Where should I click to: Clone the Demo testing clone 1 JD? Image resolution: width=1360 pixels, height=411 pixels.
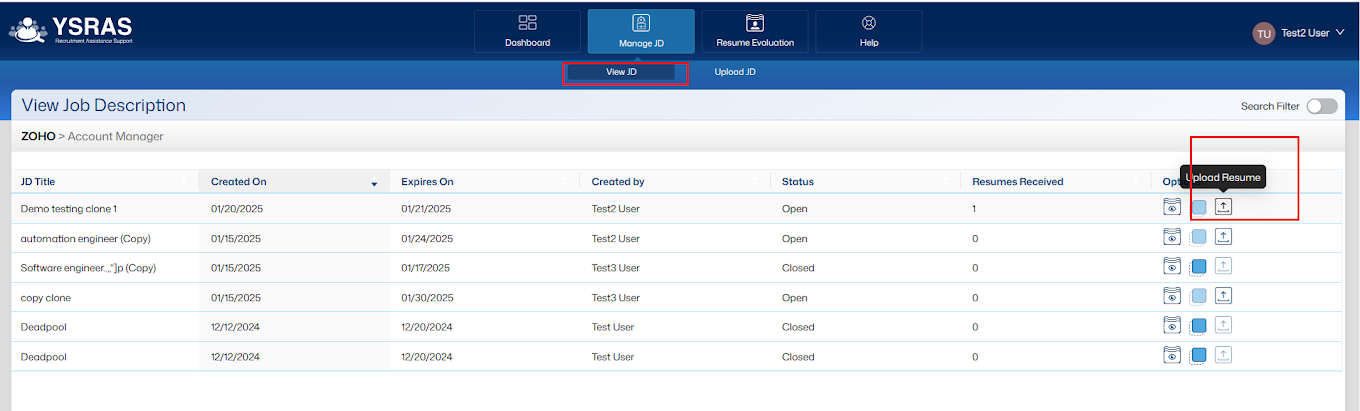(x=1199, y=208)
